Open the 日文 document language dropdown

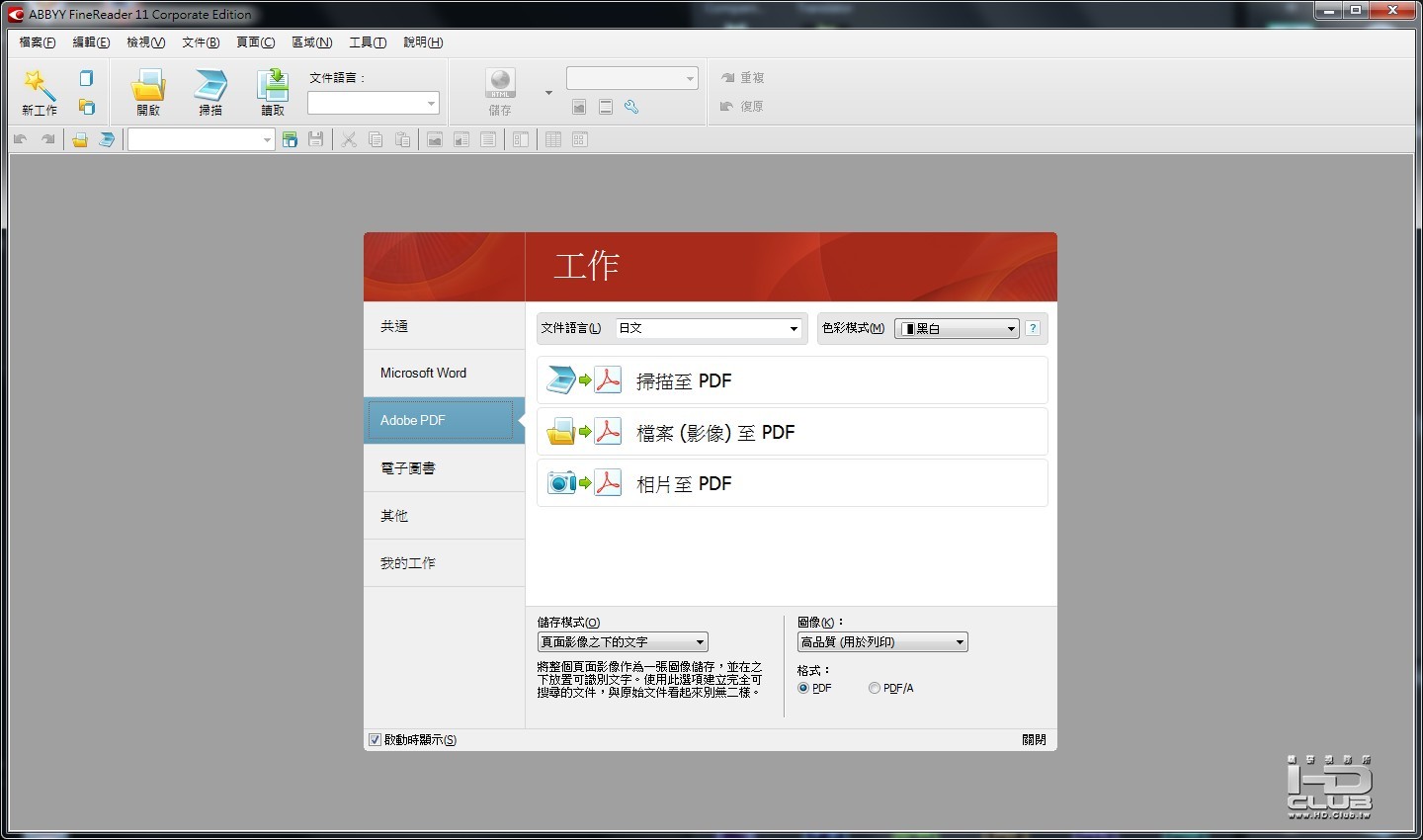tap(709, 328)
